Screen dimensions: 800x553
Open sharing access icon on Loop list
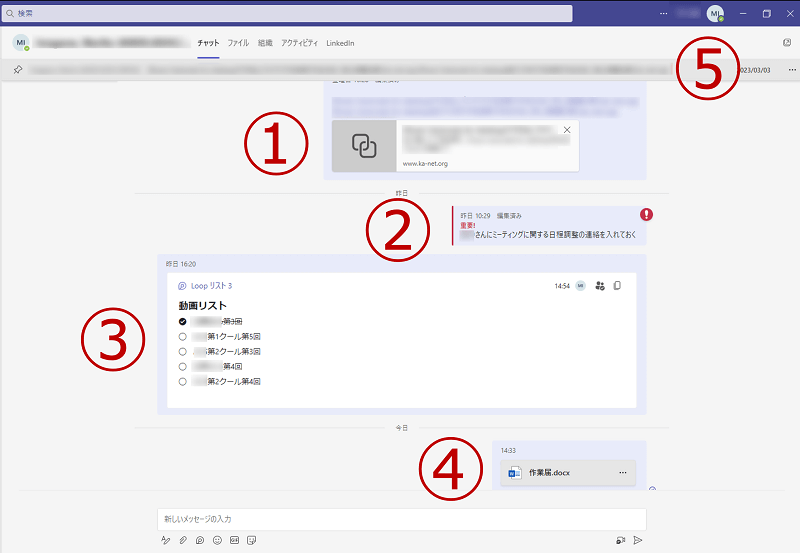(x=599, y=286)
